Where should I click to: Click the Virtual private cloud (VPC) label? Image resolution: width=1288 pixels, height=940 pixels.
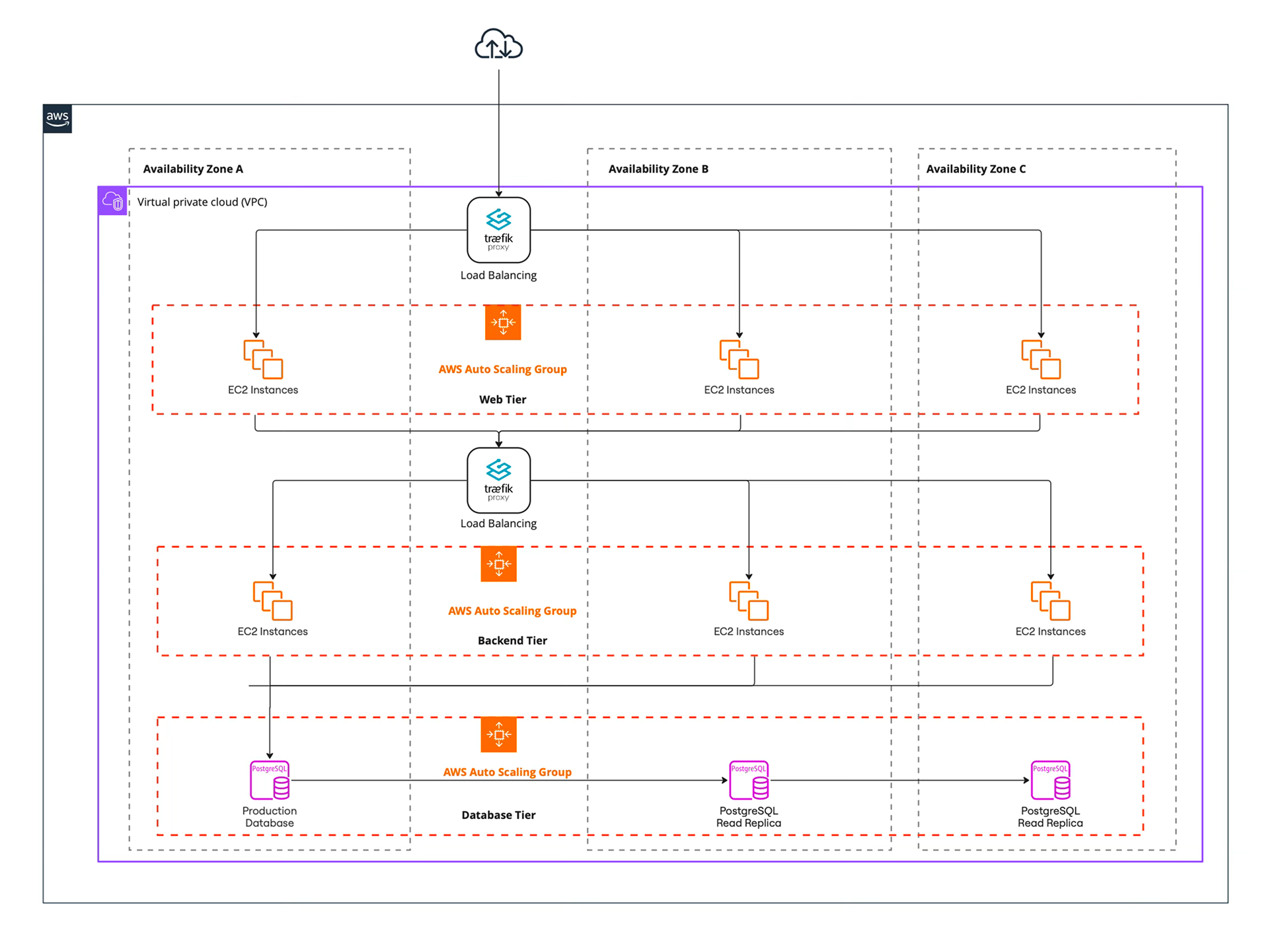[x=202, y=202]
